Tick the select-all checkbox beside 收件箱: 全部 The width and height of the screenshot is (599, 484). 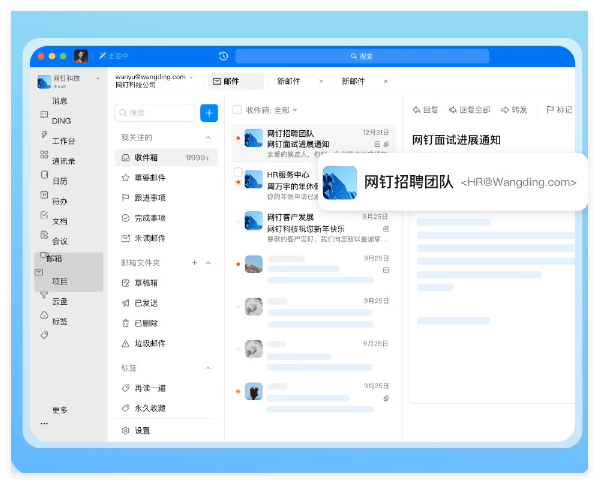click(237, 110)
